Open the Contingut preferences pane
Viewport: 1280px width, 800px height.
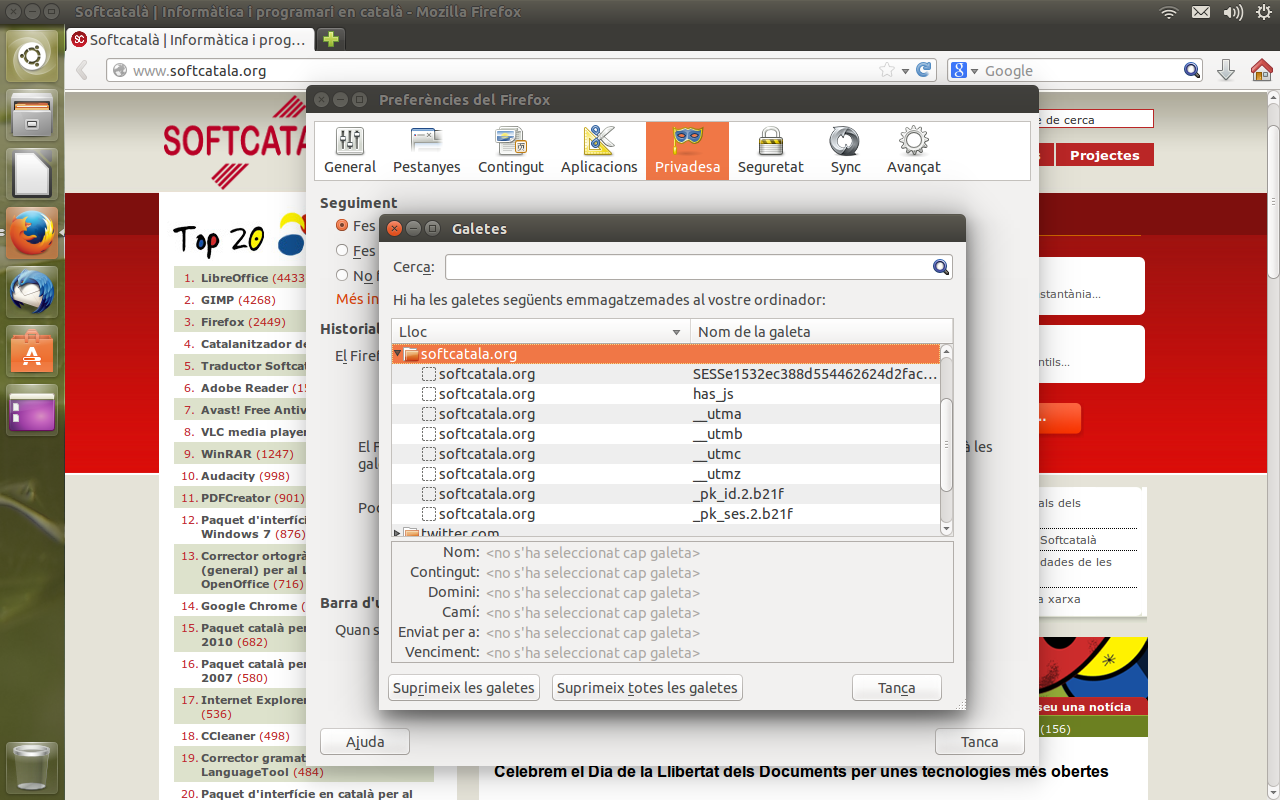[x=511, y=151]
